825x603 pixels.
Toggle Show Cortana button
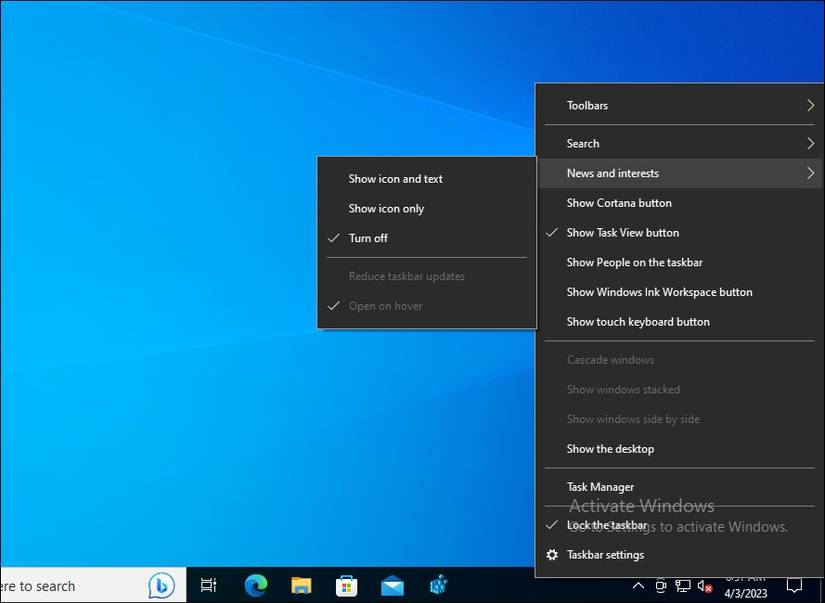(x=680, y=203)
